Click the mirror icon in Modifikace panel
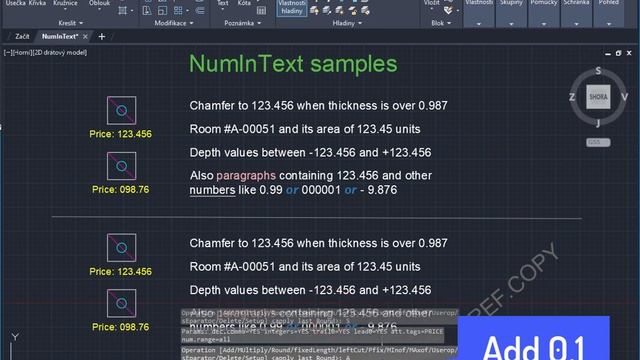Image resolution: width=640 pixels, height=360 pixels. [147, 11]
